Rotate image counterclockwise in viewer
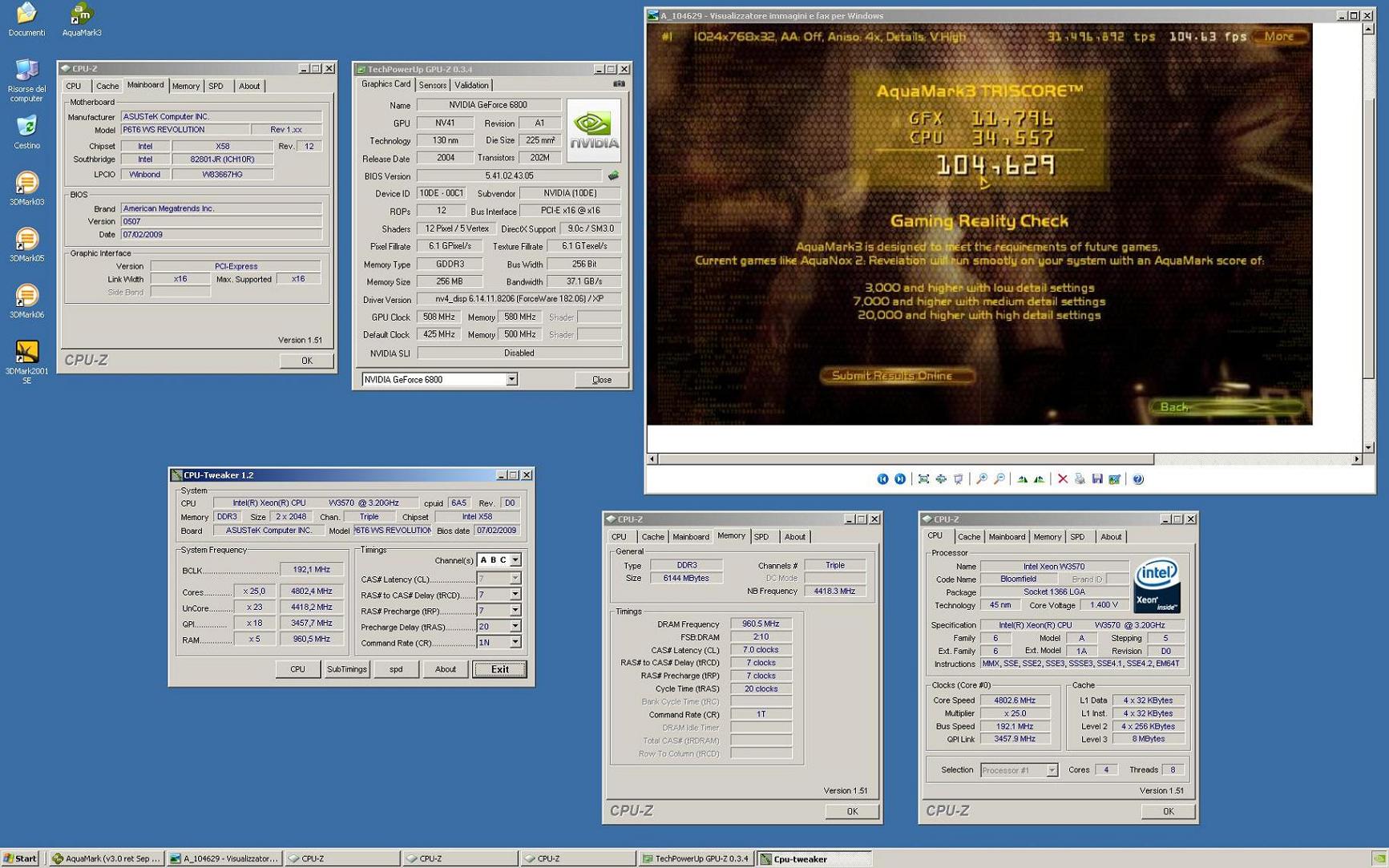The image size is (1389, 868). 1040,479
